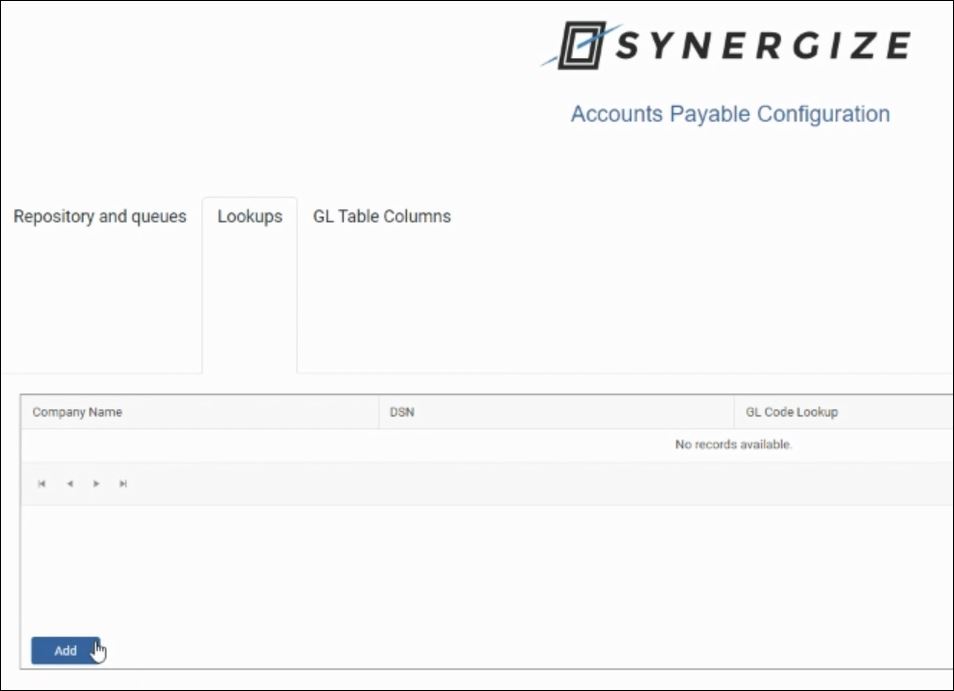Select the Lookups tab
The image size is (954, 691).
click(x=250, y=217)
